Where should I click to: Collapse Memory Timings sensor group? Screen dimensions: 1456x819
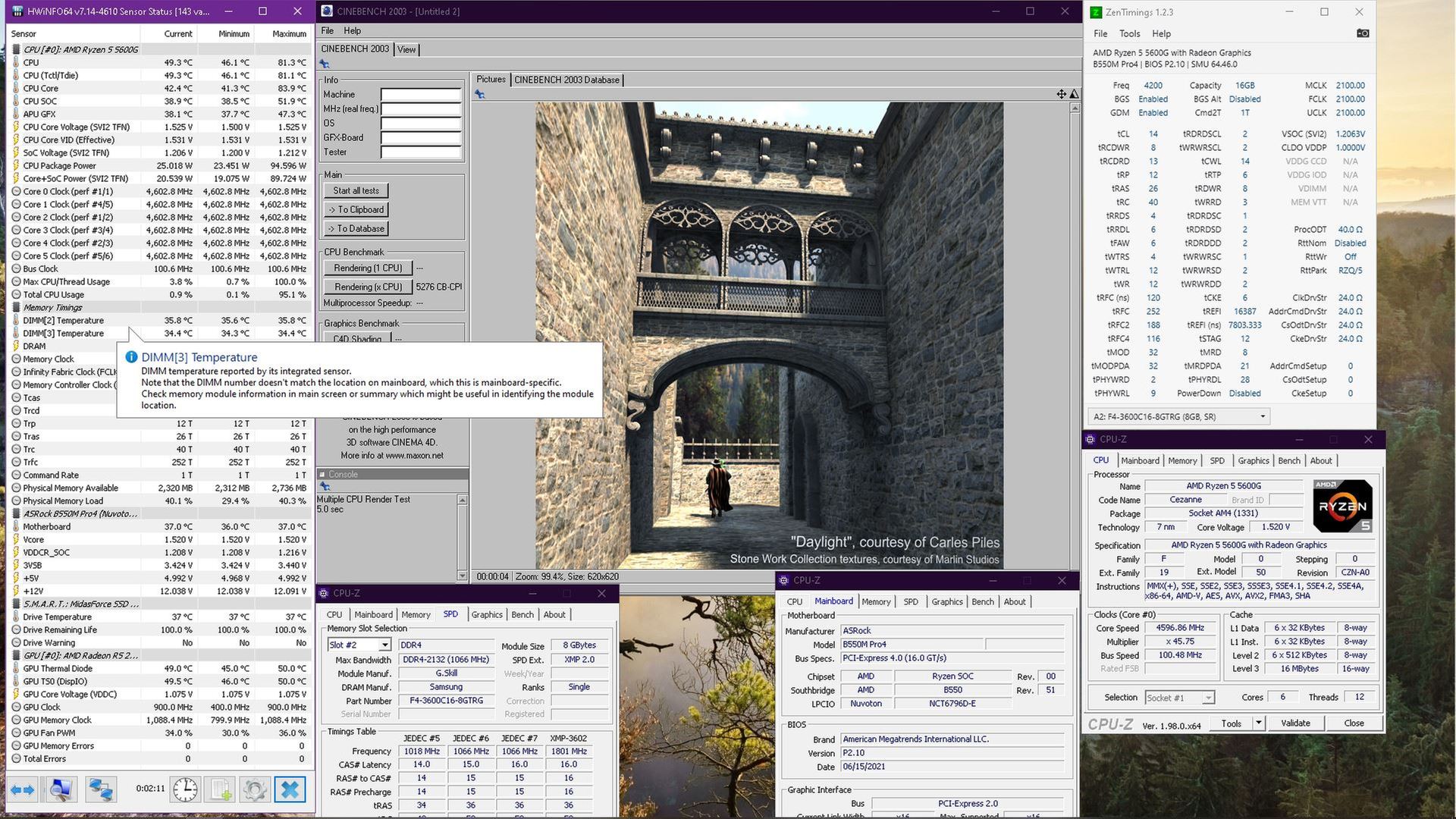coord(17,307)
